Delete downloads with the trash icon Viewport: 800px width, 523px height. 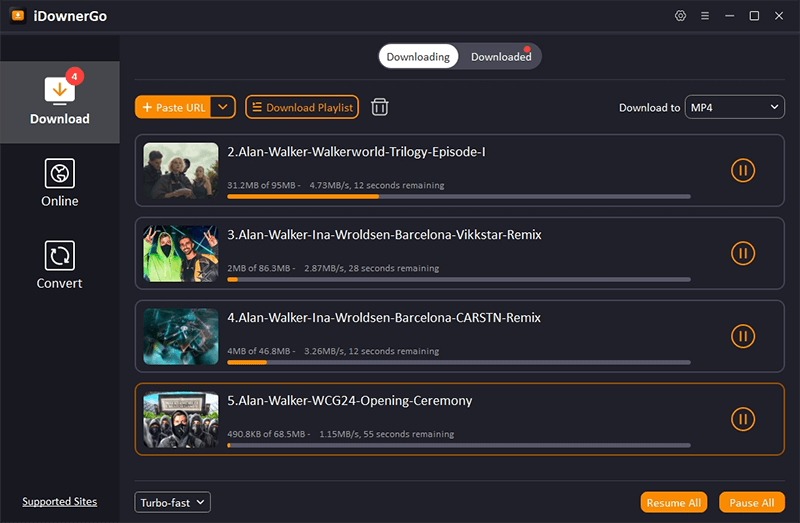[380, 107]
